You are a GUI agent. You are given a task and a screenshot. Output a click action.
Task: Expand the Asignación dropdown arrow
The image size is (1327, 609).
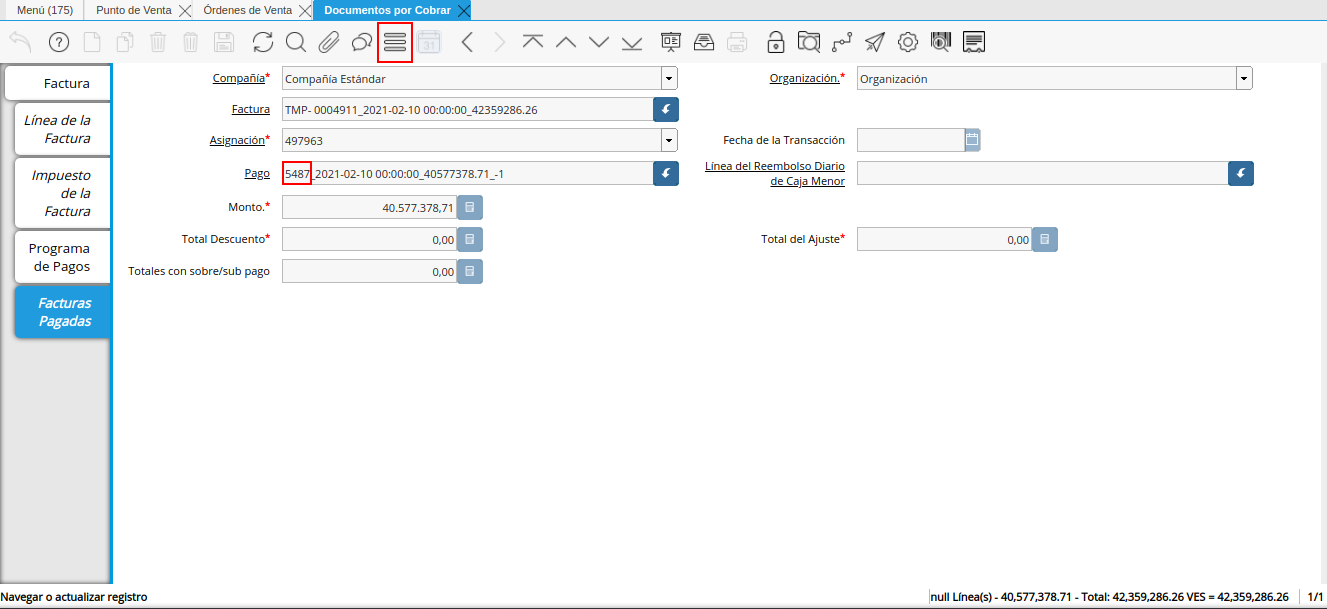click(x=669, y=140)
